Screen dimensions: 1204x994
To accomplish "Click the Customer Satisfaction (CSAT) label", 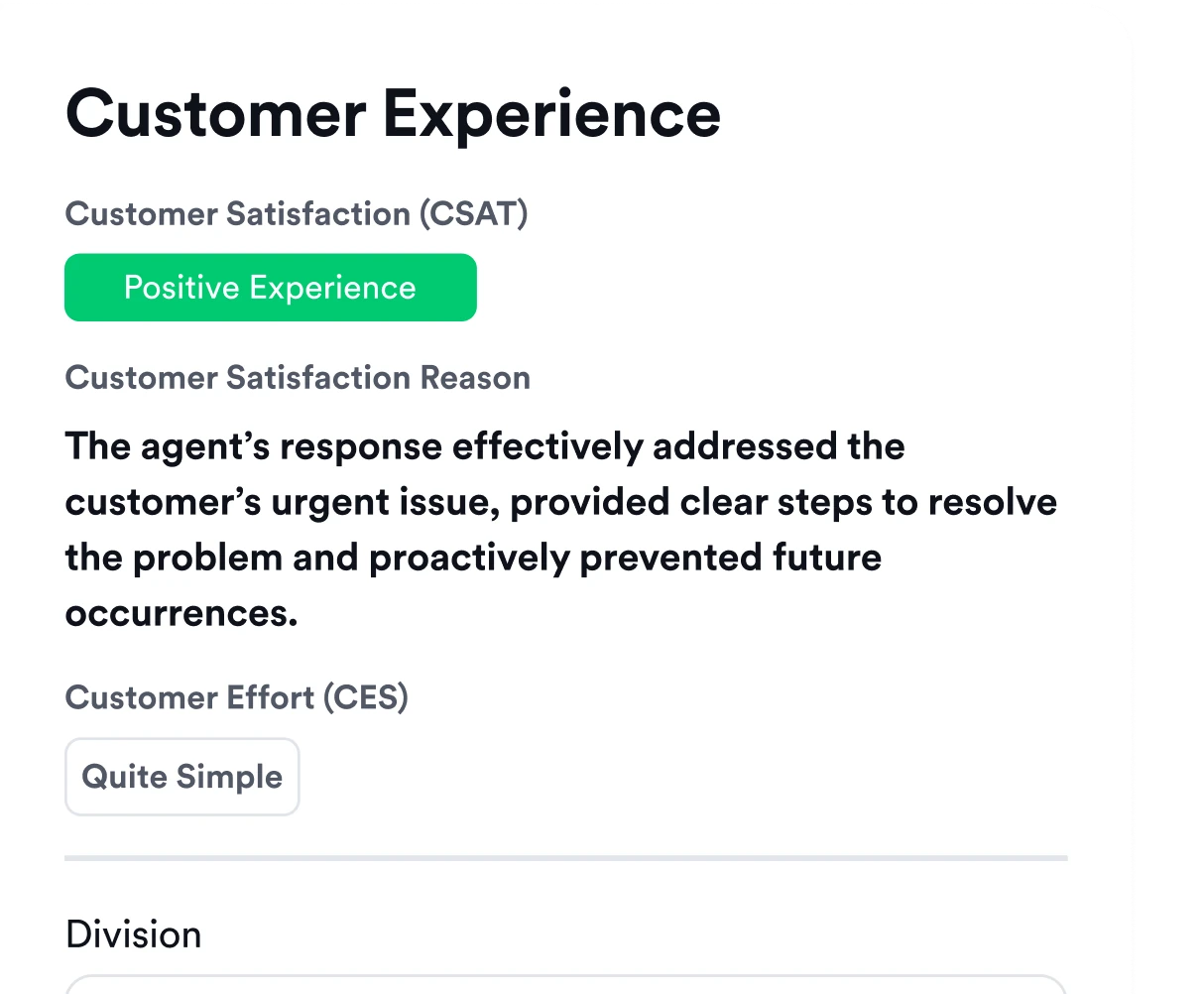I will [x=296, y=214].
